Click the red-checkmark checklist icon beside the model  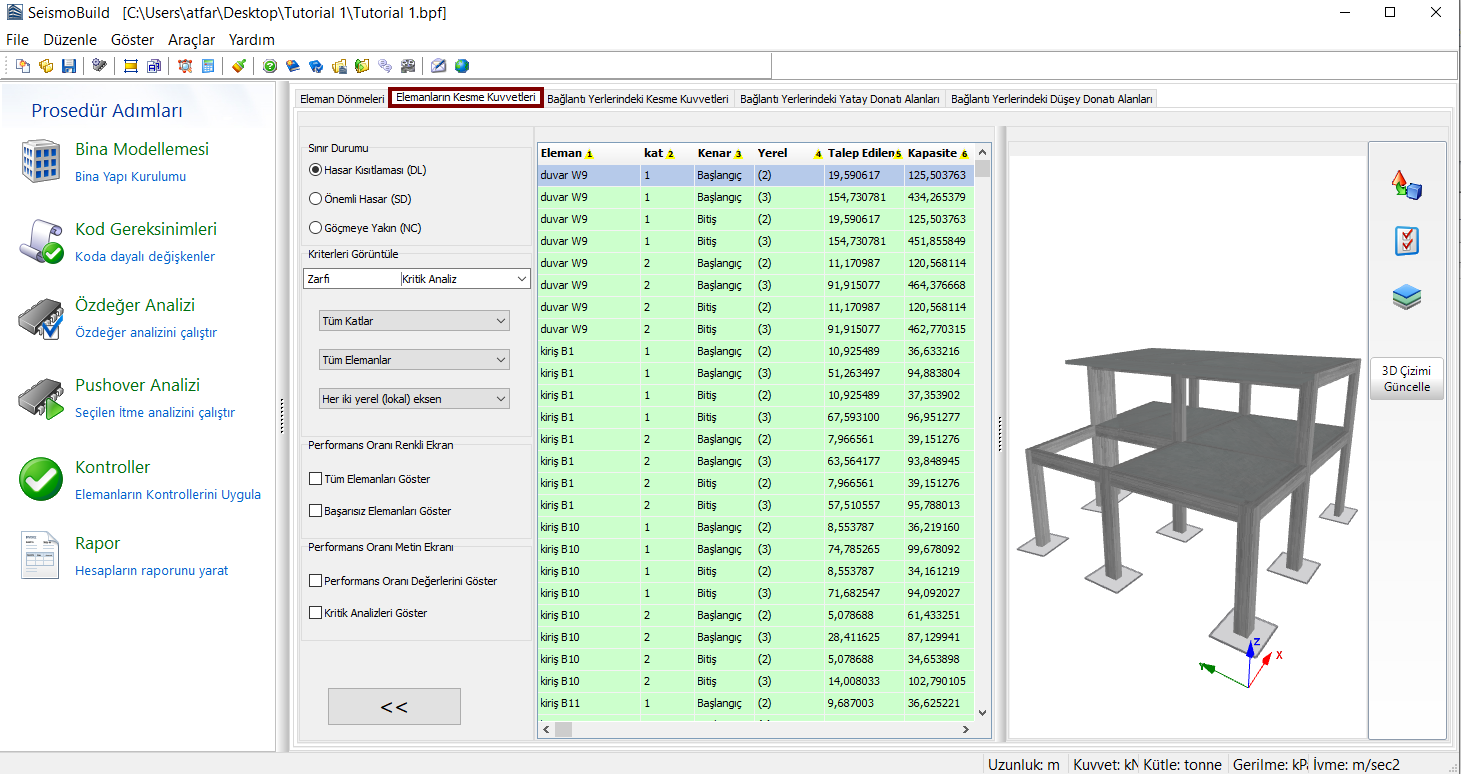(1406, 241)
